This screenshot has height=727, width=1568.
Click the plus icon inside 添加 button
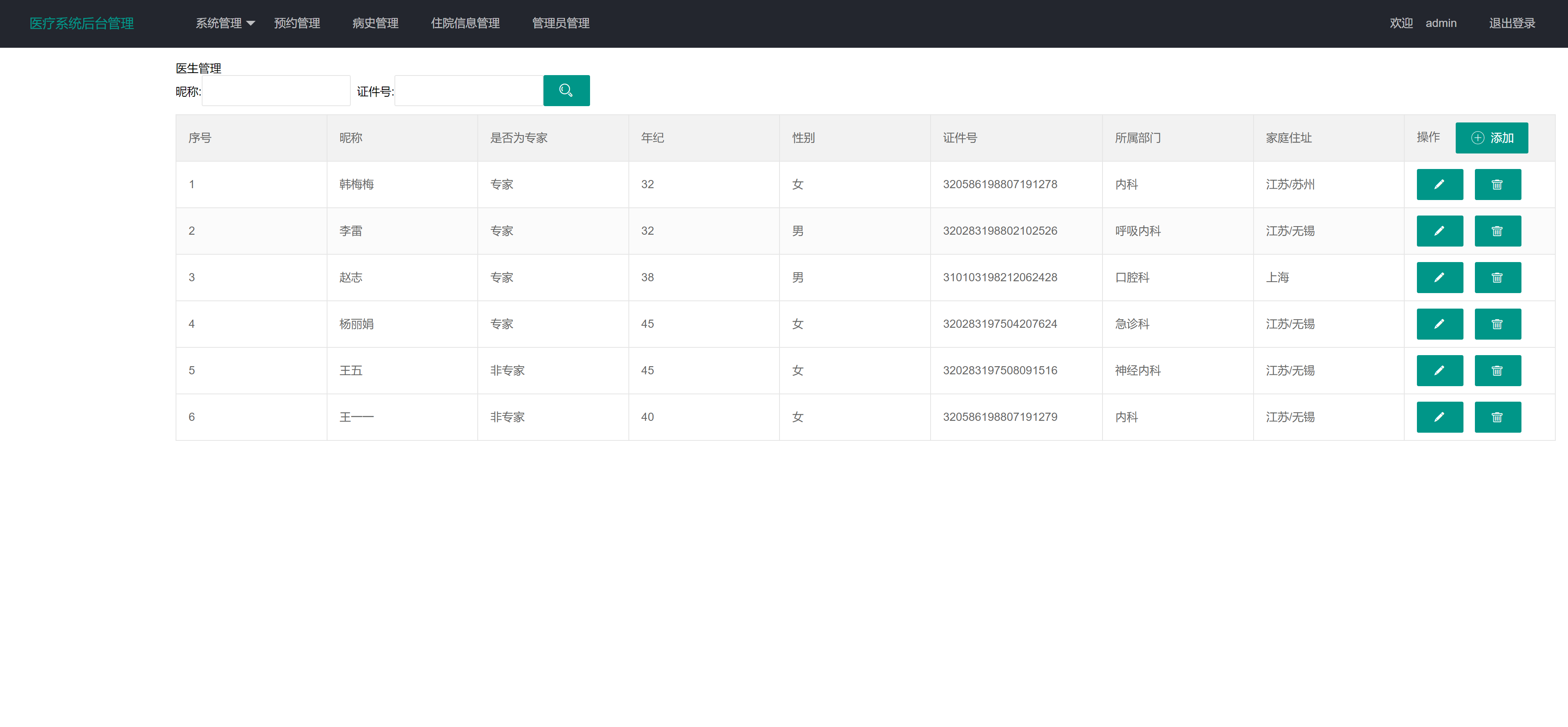click(1478, 138)
